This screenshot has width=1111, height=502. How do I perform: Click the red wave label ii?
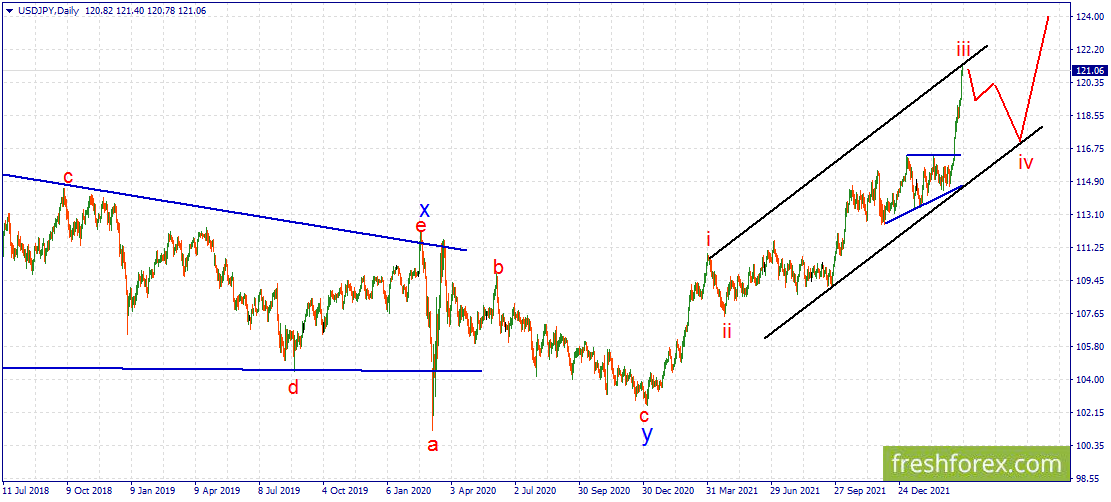click(x=727, y=330)
